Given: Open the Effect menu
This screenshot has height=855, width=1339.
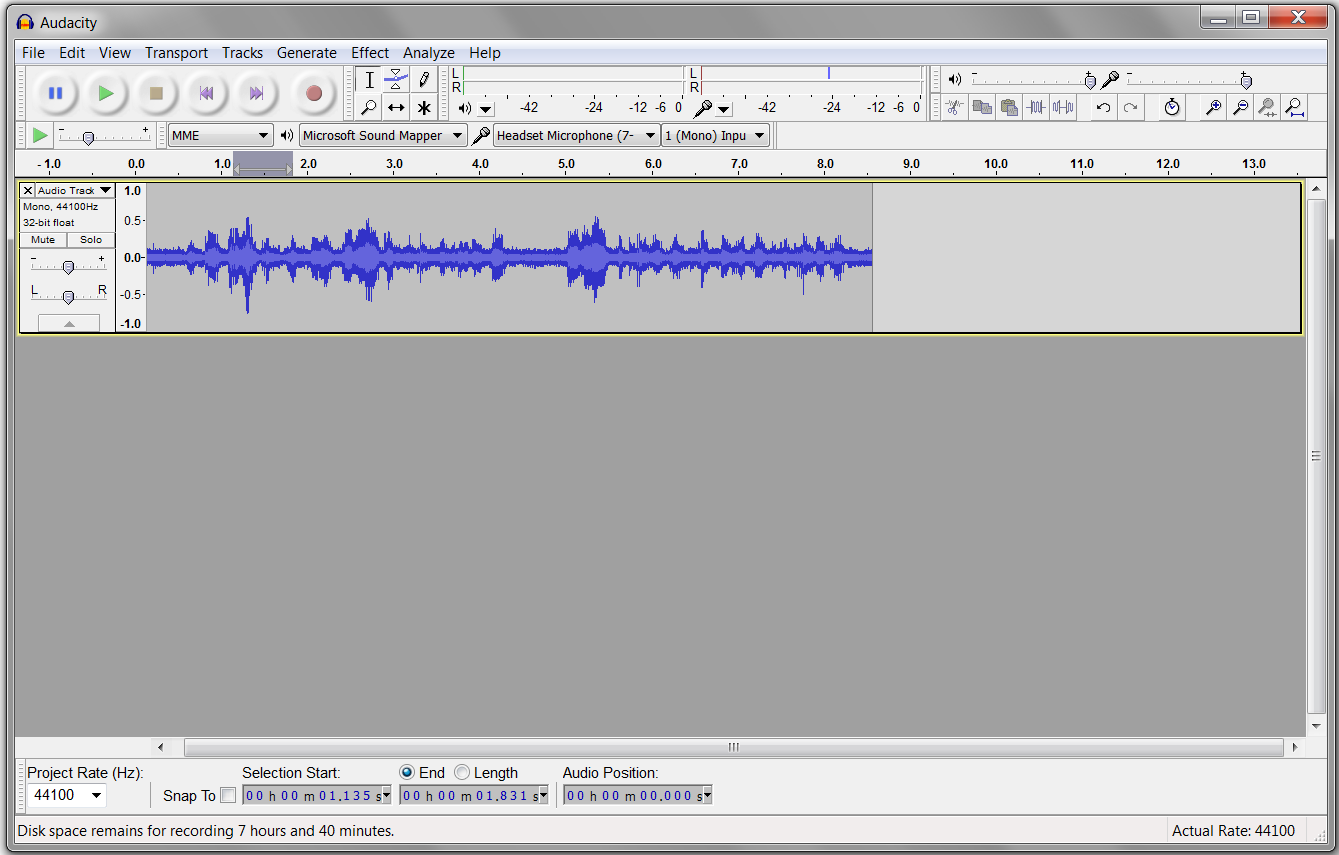Looking at the screenshot, I should [x=370, y=53].
